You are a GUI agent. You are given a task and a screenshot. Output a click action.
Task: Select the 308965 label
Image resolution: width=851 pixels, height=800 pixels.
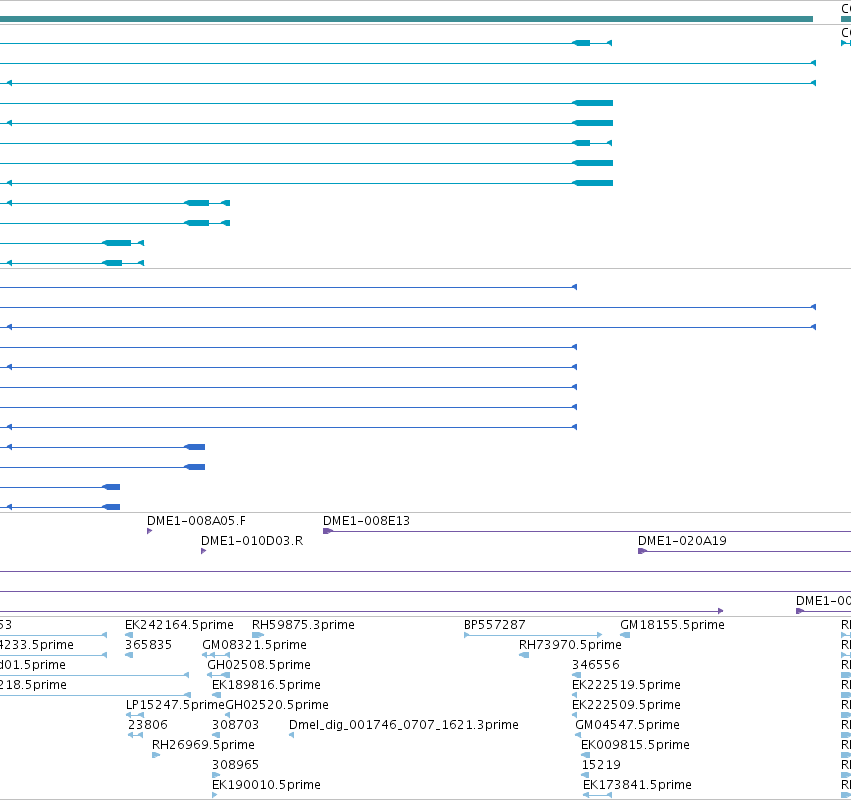click(x=235, y=765)
